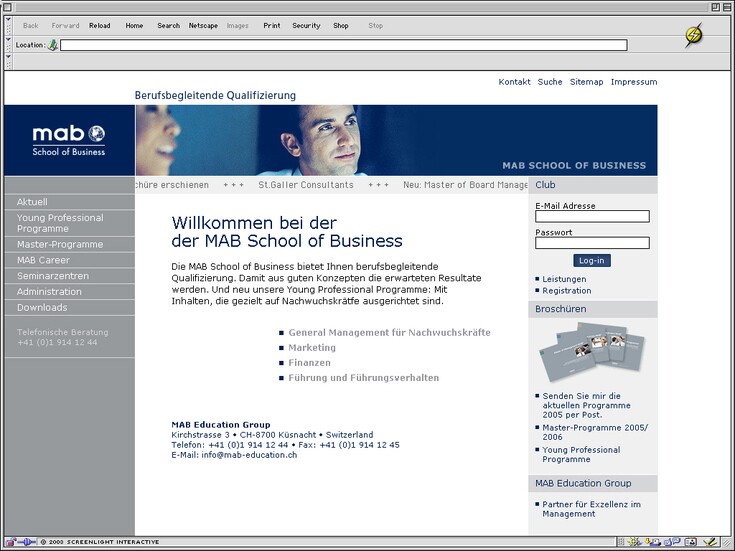This screenshot has height=551, width=735.
Task: Click the Broschüren section header
Action: pyautogui.click(x=592, y=309)
